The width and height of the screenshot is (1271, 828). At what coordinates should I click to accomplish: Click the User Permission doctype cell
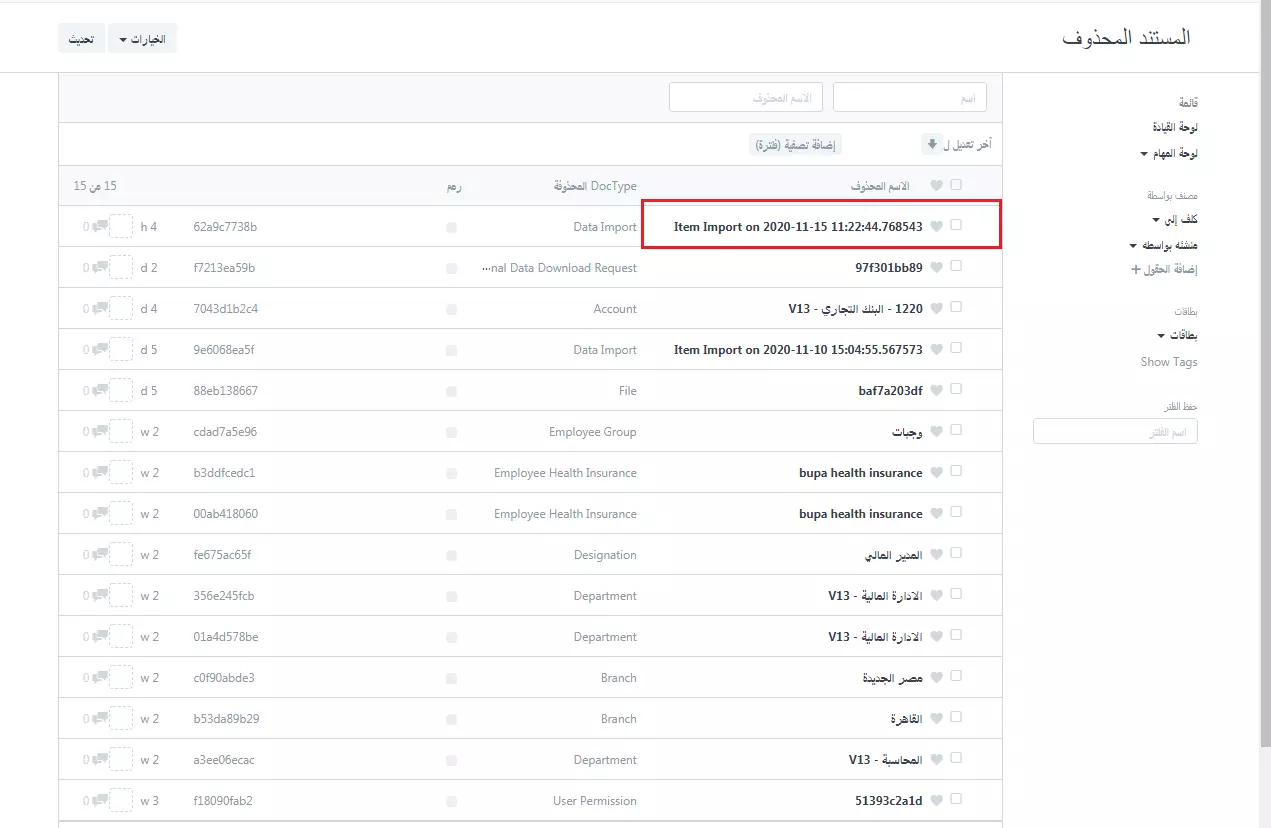pos(595,801)
